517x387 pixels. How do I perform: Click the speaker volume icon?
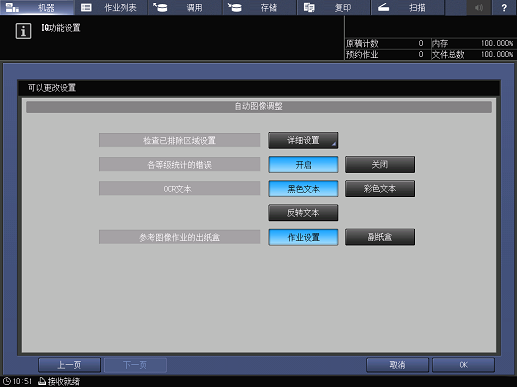[479, 7]
